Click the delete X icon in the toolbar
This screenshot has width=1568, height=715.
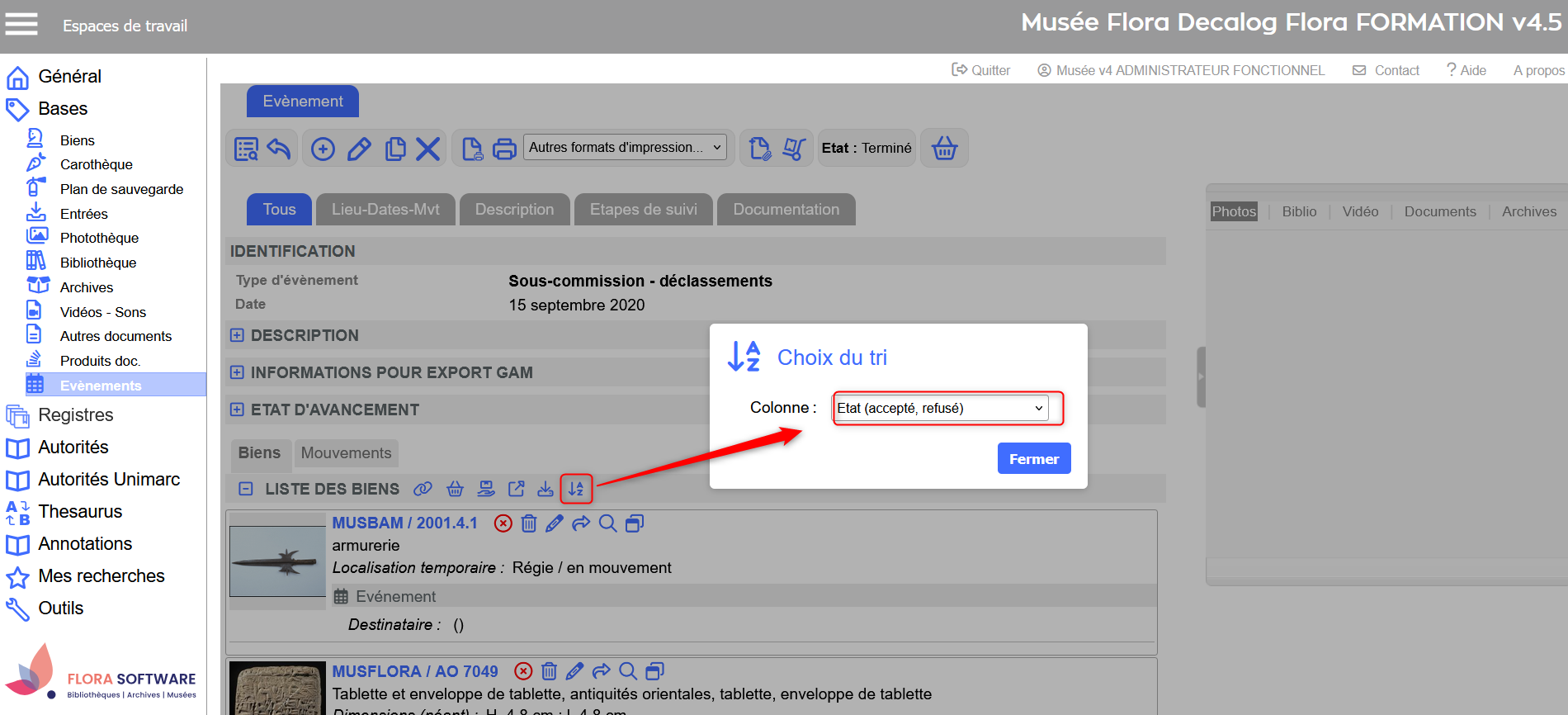427,149
